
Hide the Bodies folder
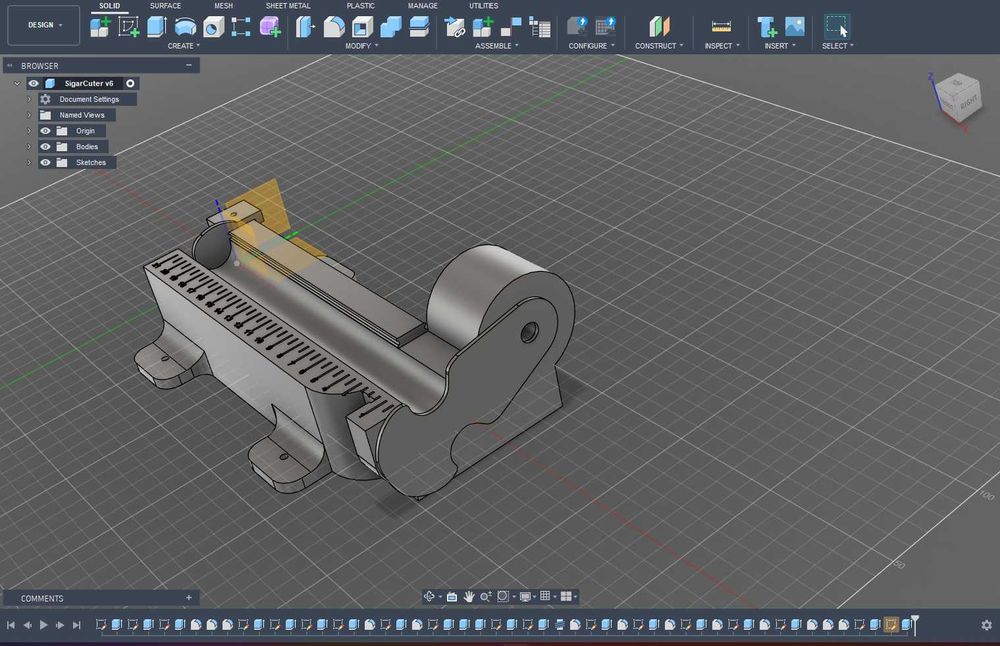tap(45, 147)
